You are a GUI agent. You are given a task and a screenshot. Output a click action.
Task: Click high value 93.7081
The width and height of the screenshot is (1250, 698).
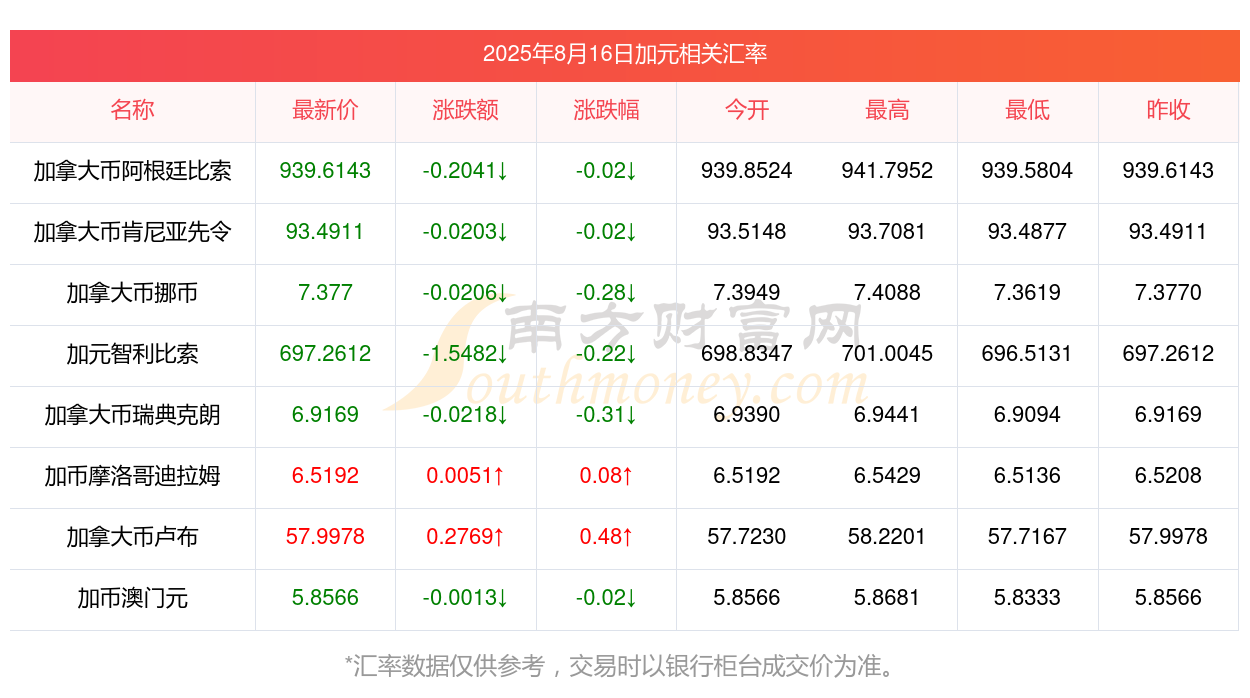(x=887, y=232)
